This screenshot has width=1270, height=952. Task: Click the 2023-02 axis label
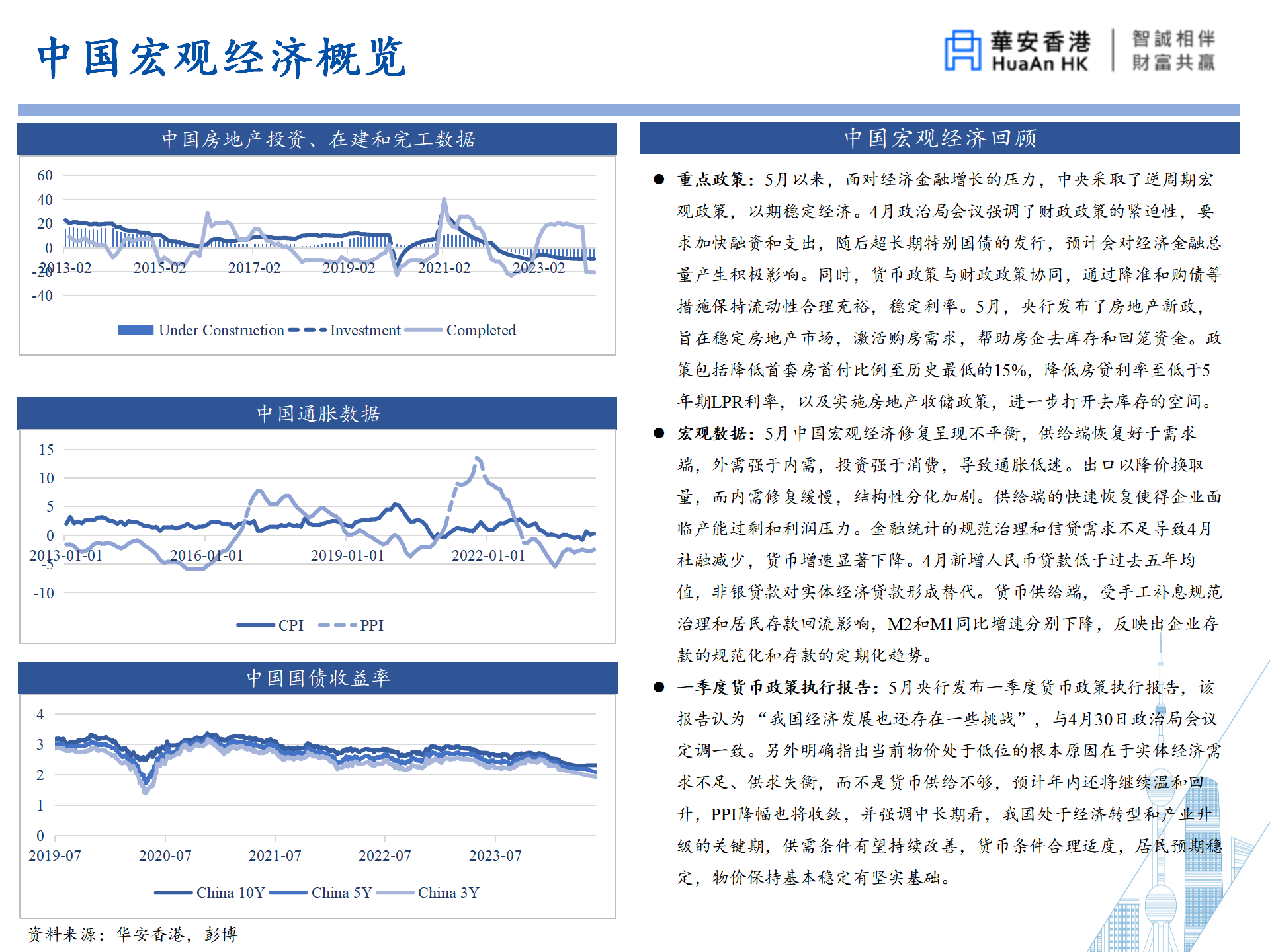coord(538,268)
